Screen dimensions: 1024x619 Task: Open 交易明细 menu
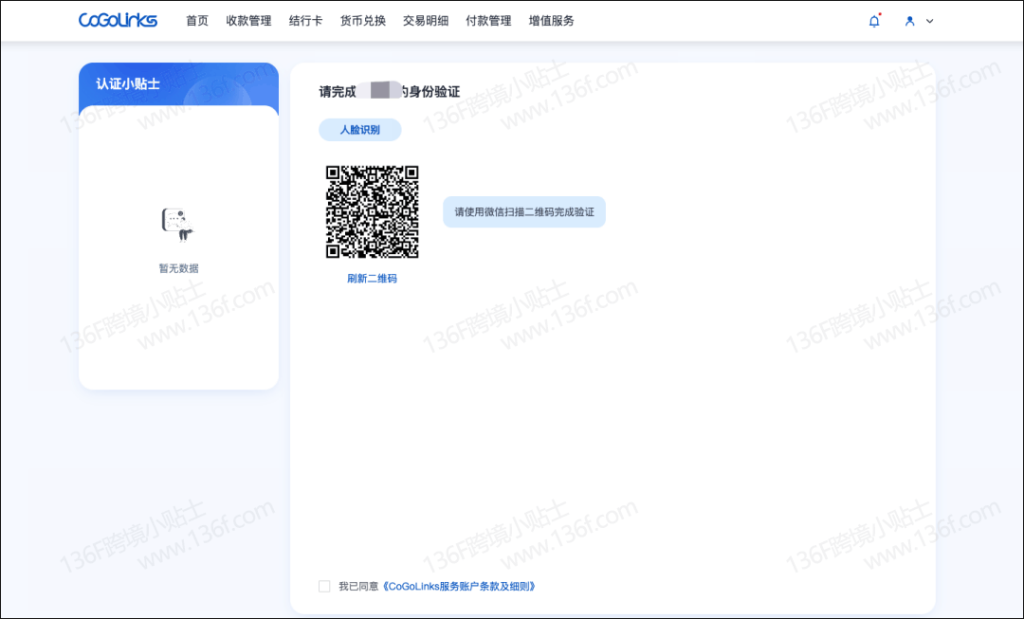point(426,21)
